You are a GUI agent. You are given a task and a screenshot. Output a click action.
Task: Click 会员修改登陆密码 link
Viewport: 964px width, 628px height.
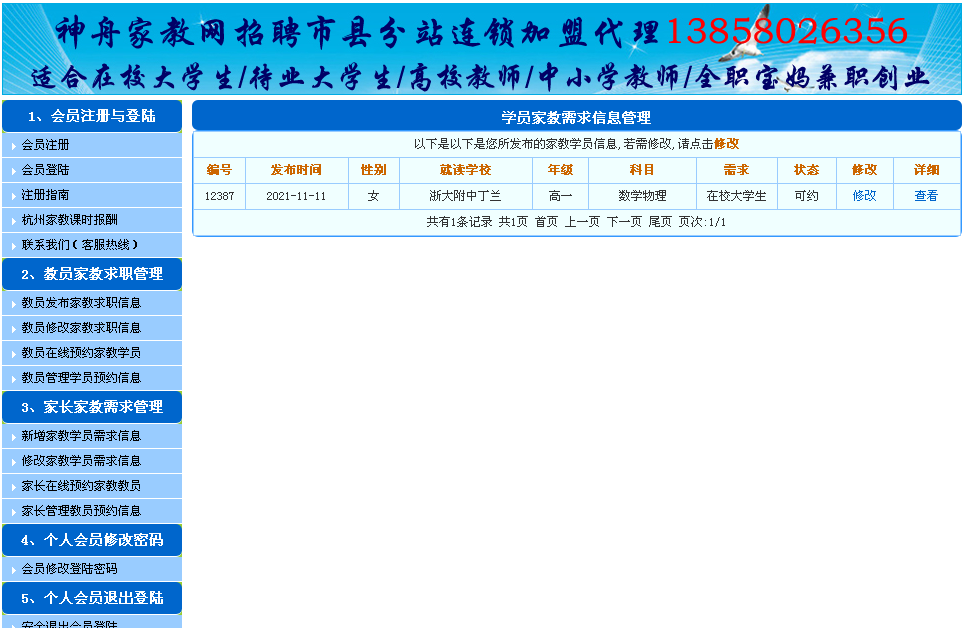[69, 569]
